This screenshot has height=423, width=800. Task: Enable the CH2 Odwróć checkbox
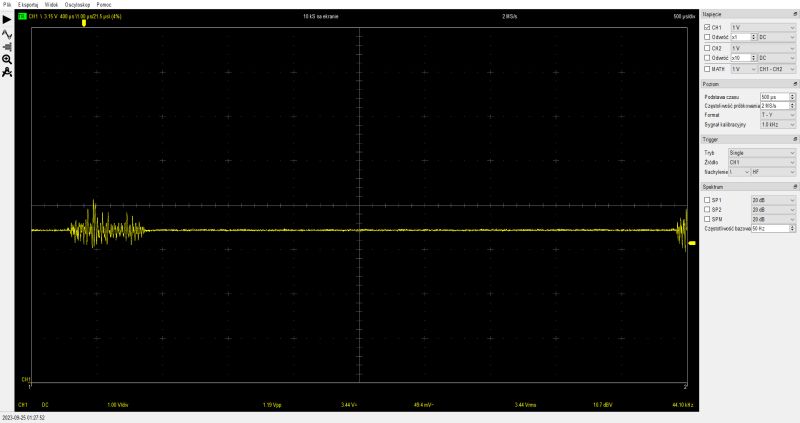[x=707, y=58]
